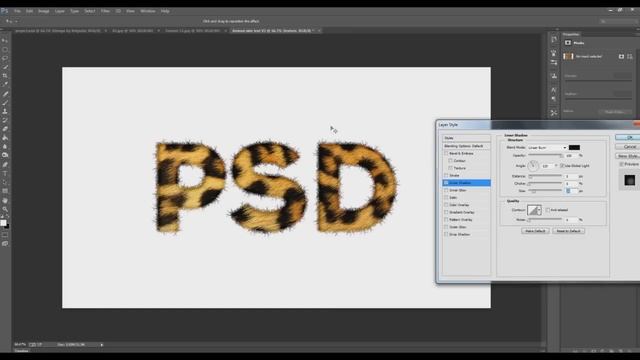The image size is (640, 360).
Task: Select the Hand tool
Action: click(x=5, y=200)
